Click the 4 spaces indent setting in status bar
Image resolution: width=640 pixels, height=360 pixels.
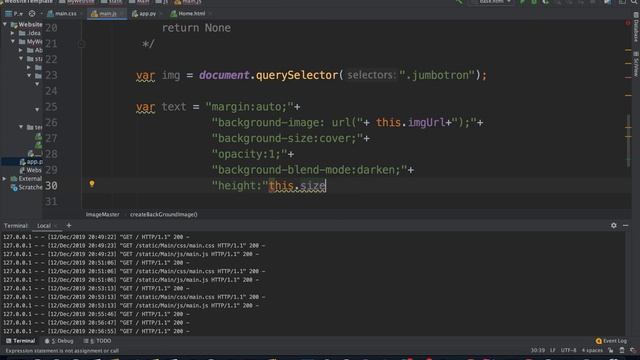click(x=592, y=350)
